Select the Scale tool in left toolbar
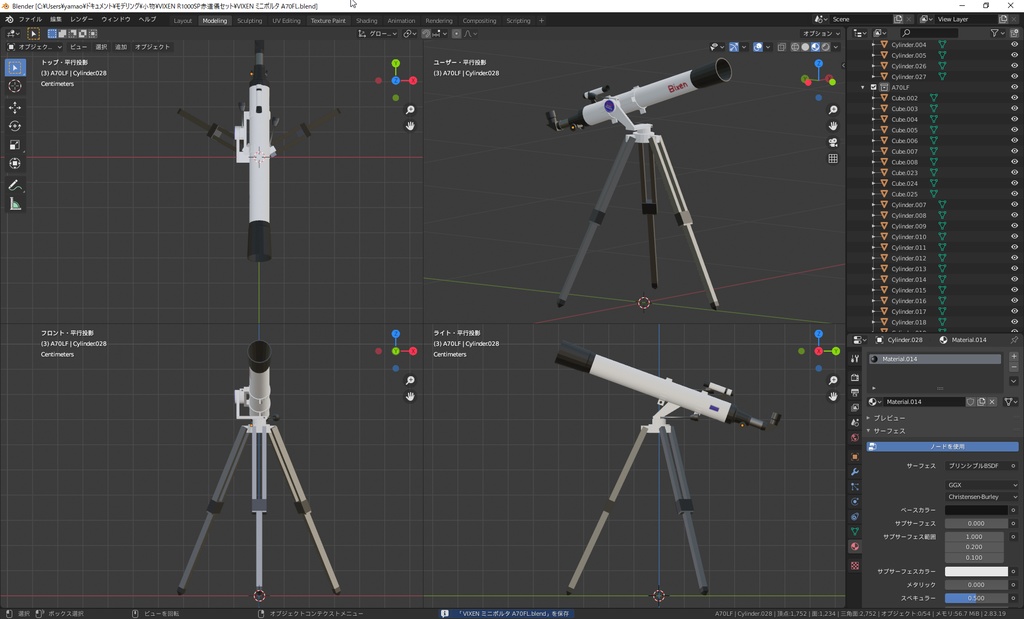Screen dimensions: 1024x619 click(15, 145)
